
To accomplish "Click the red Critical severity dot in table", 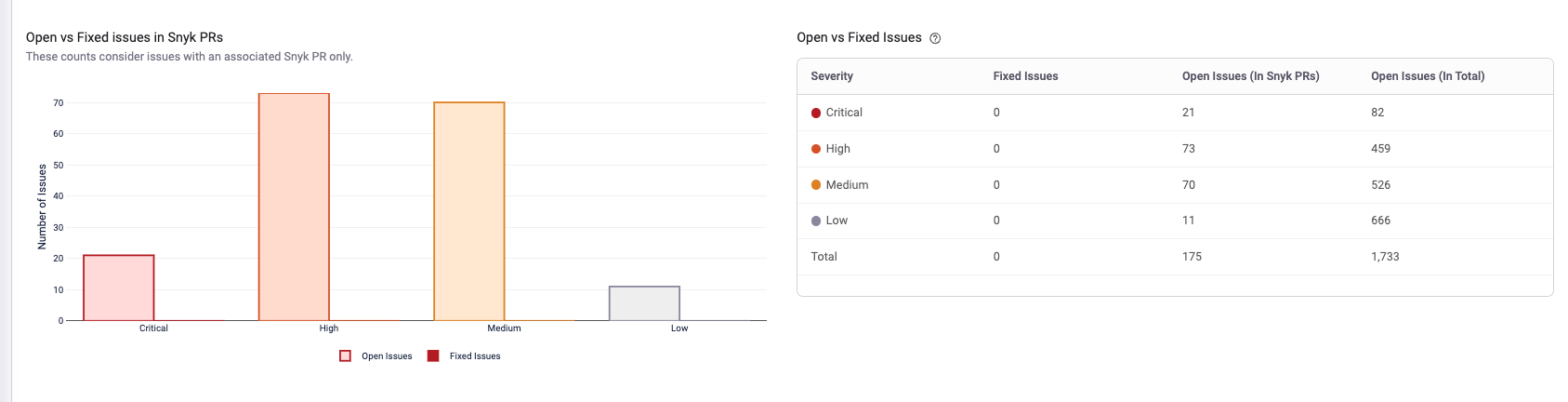I will coord(816,113).
